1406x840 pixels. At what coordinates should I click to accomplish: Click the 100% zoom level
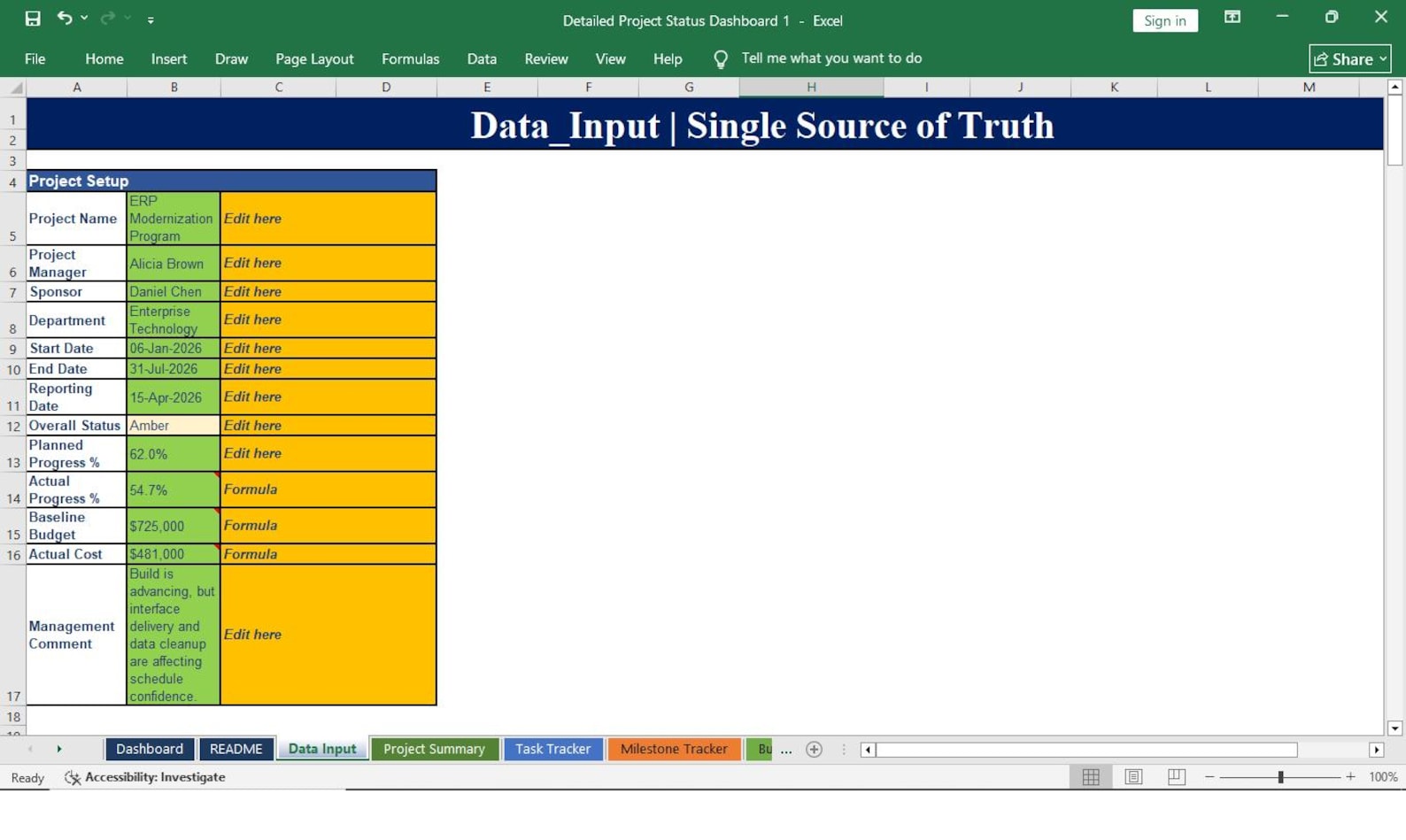click(x=1383, y=776)
